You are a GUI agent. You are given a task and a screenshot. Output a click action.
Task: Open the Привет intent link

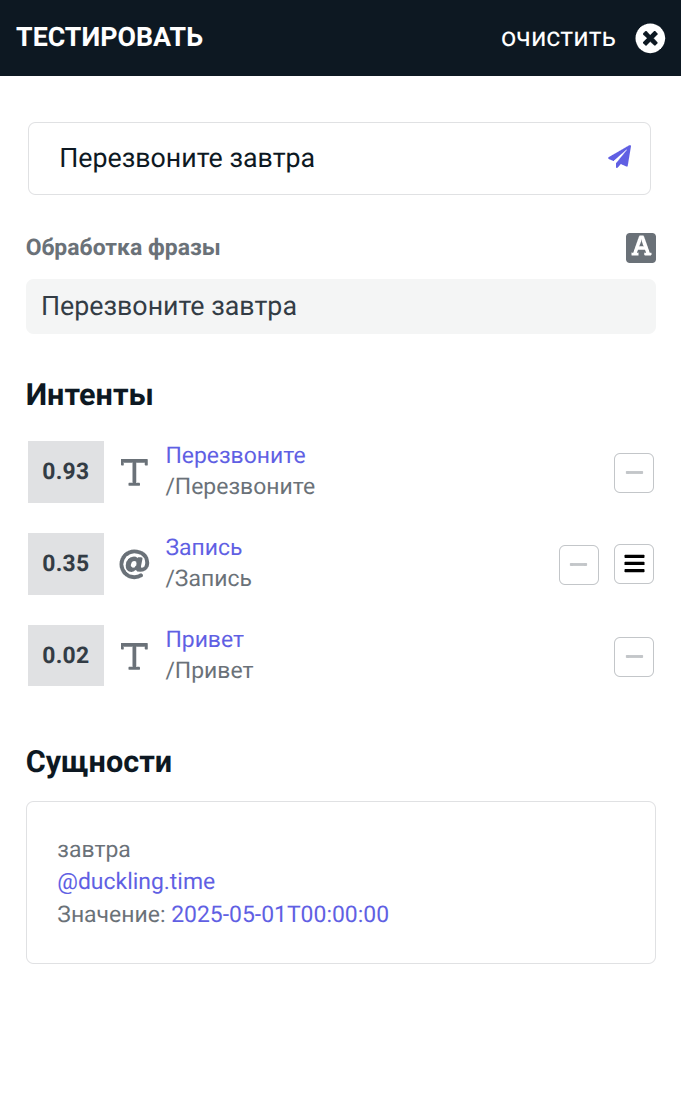[205, 640]
